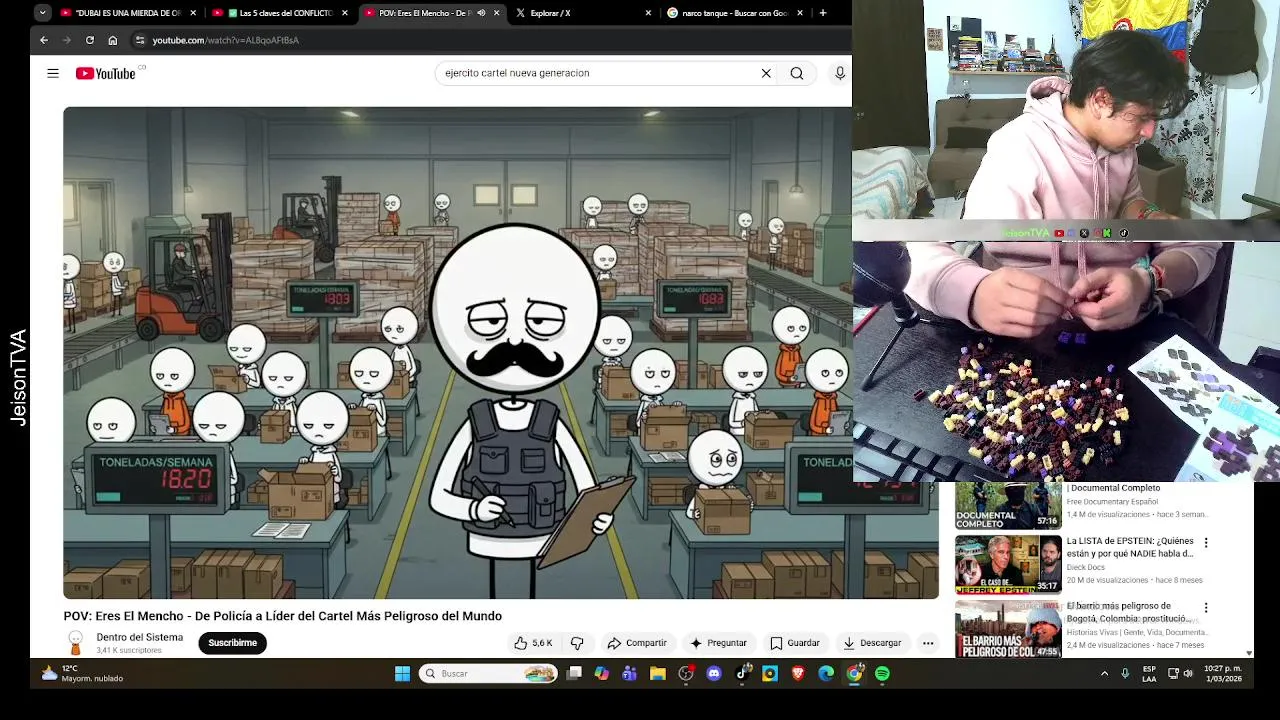The height and width of the screenshot is (720, 1280).
Task: Save the video with Guardar
Action: (x=795, y=643)
